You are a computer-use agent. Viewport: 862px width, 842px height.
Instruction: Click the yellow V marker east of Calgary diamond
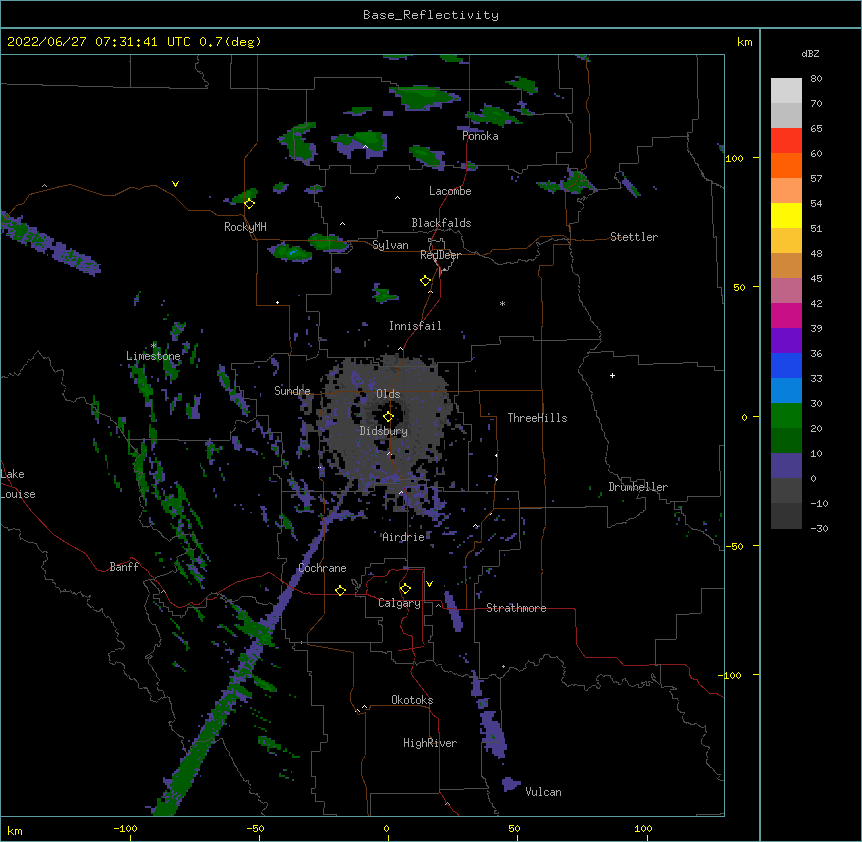click(429, 584)
